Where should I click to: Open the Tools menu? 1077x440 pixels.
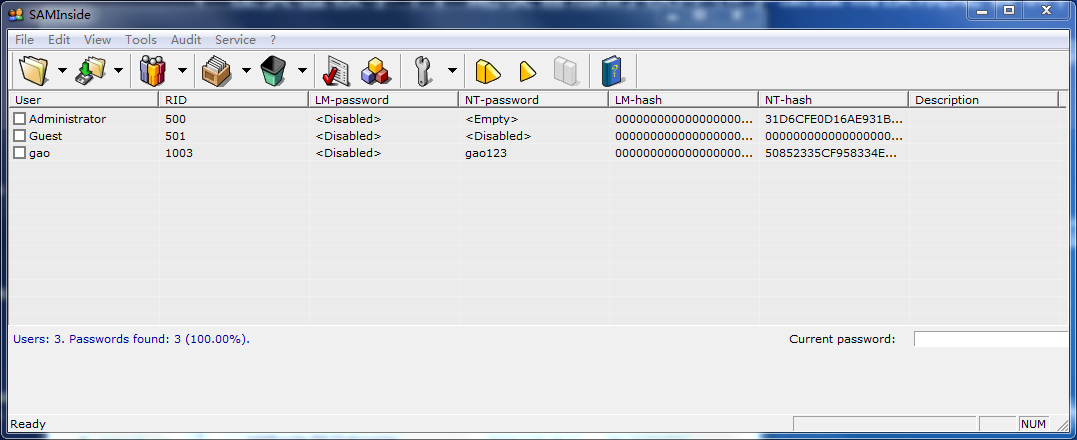click(x=141, y=40)
